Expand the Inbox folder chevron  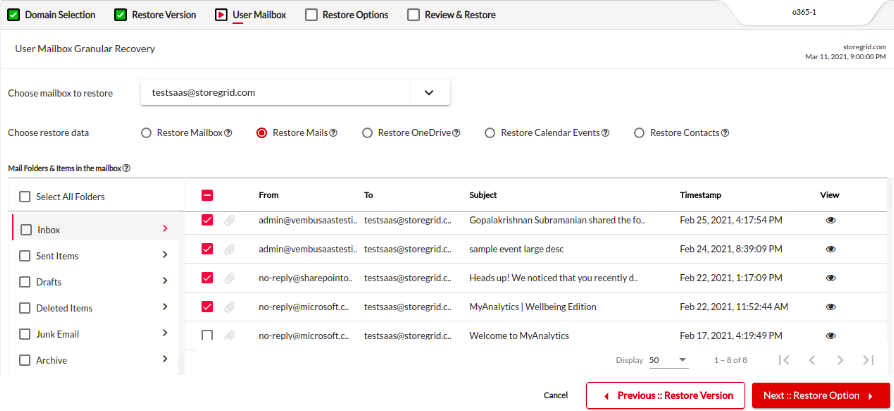tap(165, 228)
